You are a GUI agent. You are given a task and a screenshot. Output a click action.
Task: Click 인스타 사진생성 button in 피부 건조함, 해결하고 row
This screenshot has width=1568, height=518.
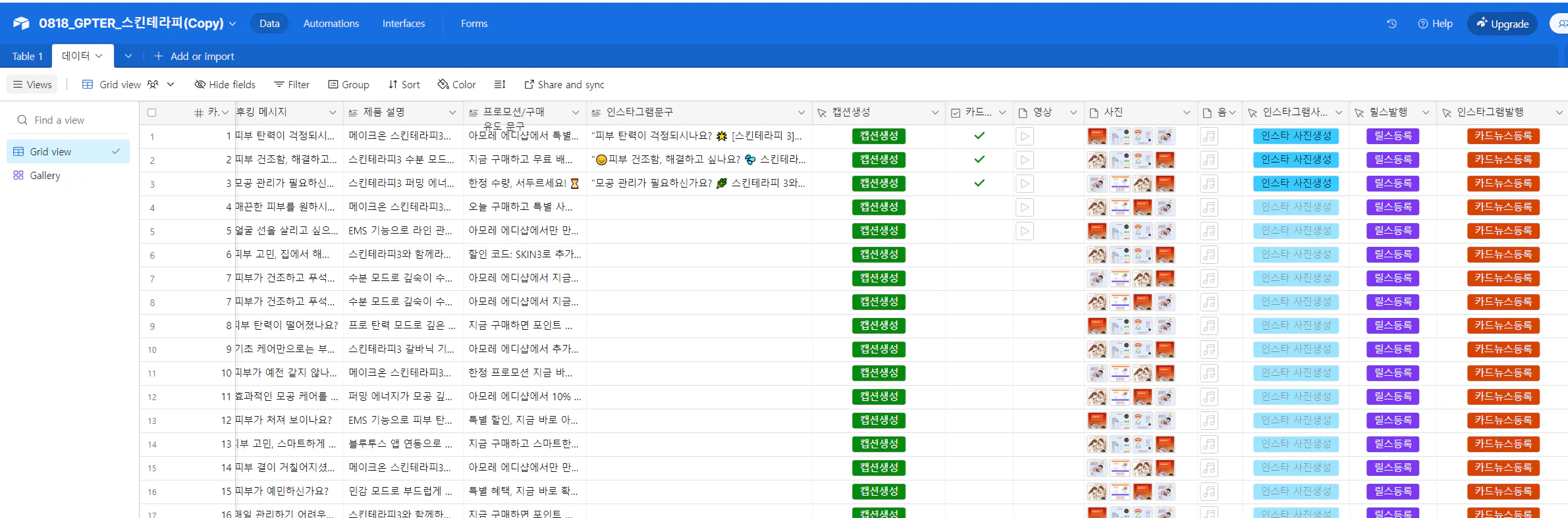(x=1296, y=160)
